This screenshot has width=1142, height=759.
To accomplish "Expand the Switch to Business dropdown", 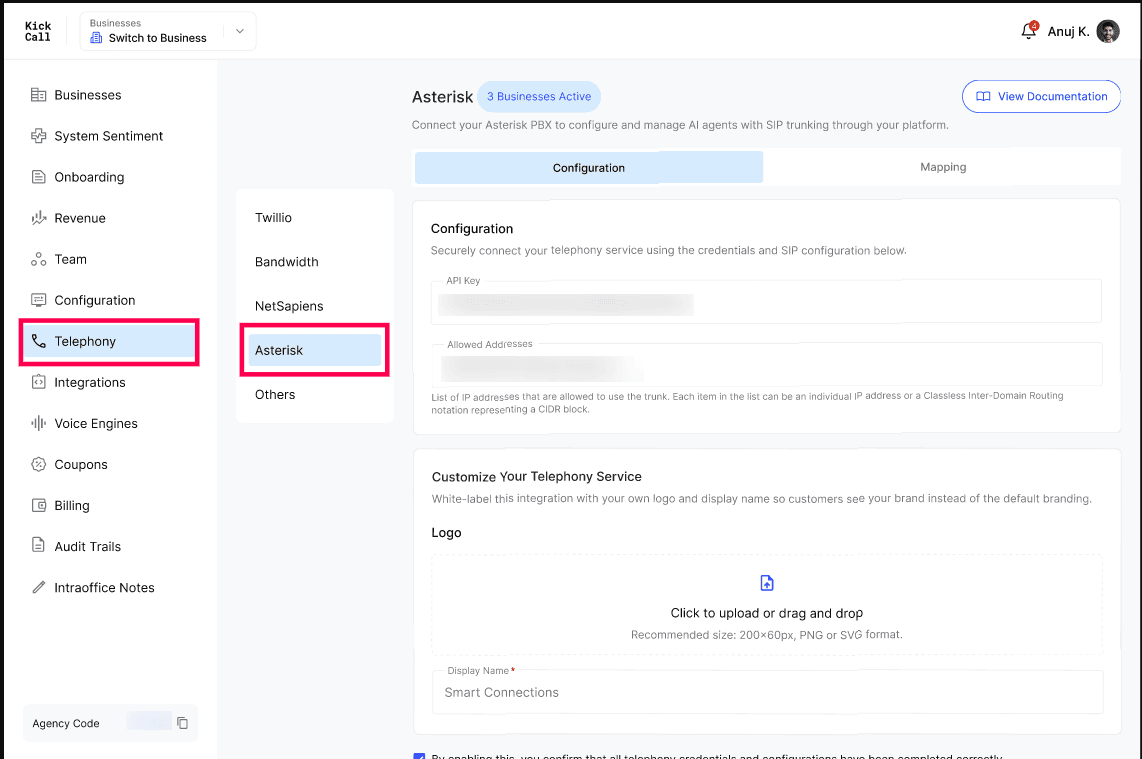I will click(x=240, y=31).
